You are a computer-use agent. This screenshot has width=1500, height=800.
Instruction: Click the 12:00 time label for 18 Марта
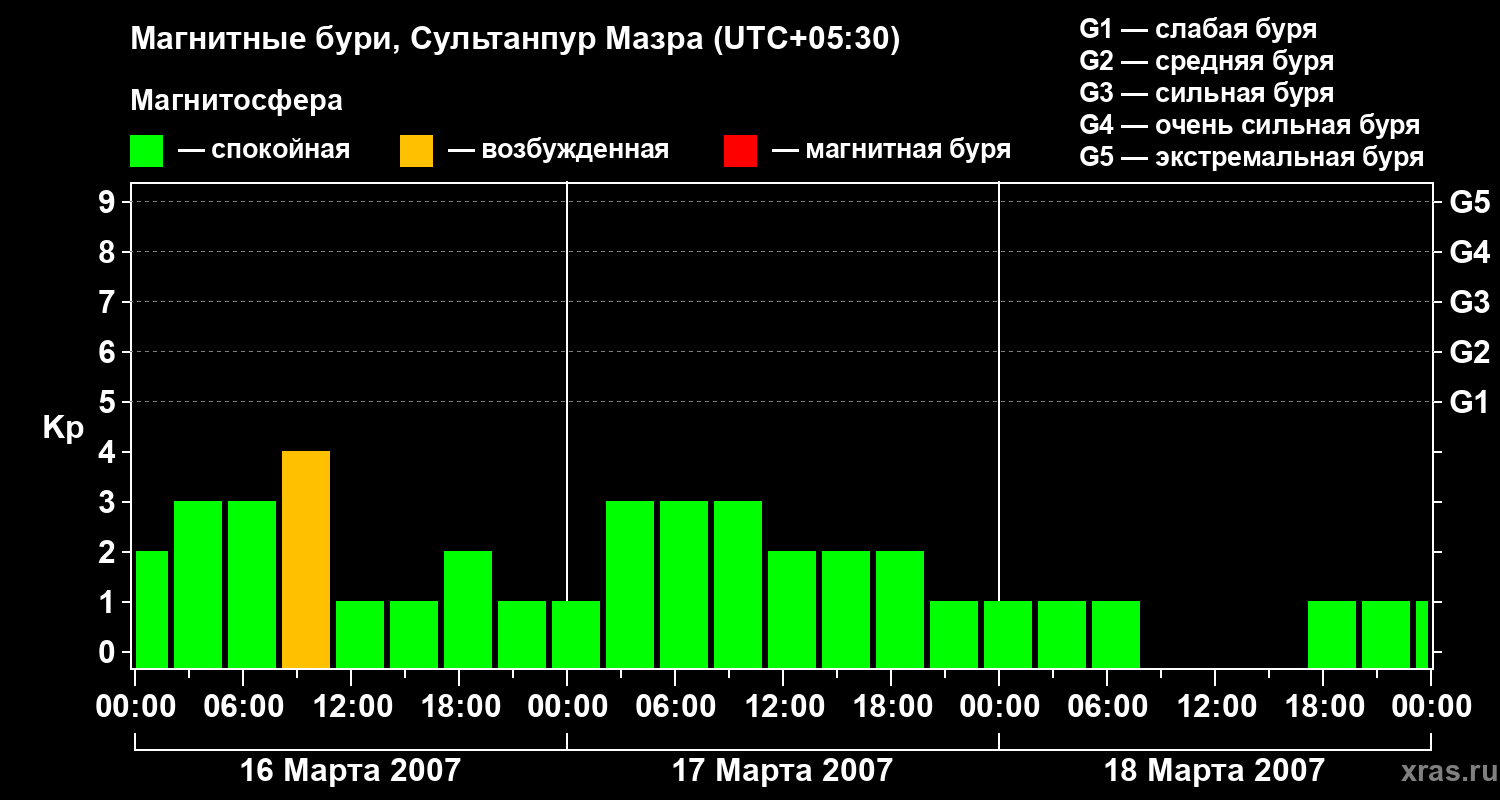pyautogui.click(x=1215, y=707)
